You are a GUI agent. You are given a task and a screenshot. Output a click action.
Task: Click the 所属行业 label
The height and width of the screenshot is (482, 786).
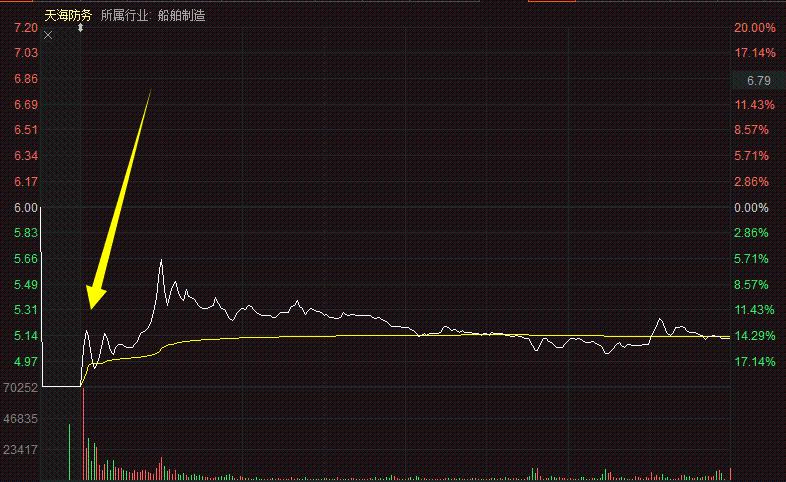124,16
